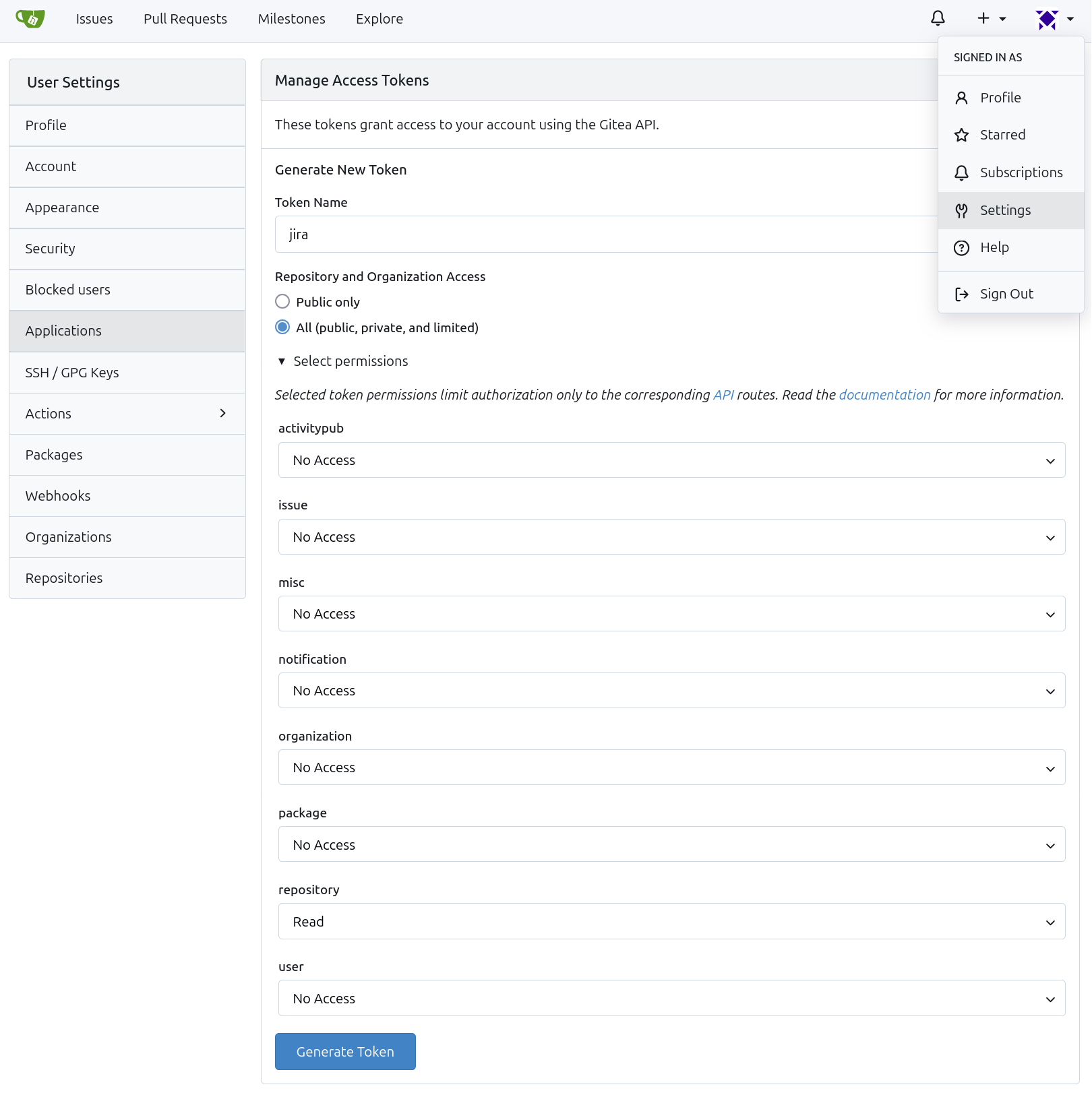This screenshot has width=1092, height=1095.
Task: Go to Applications in sidebar
Action: pos(127,331)
